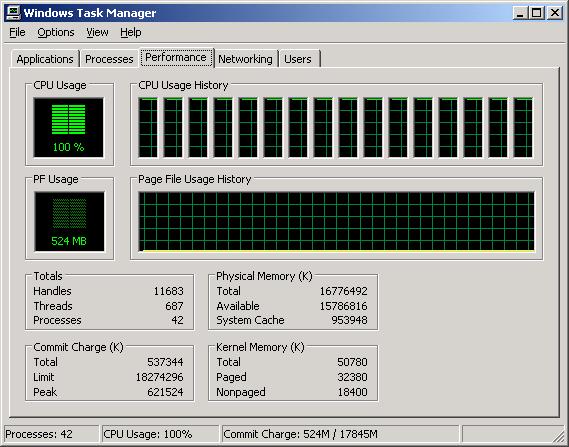Open the View menu
Screen dimensions: 569x447
(97, 32)
